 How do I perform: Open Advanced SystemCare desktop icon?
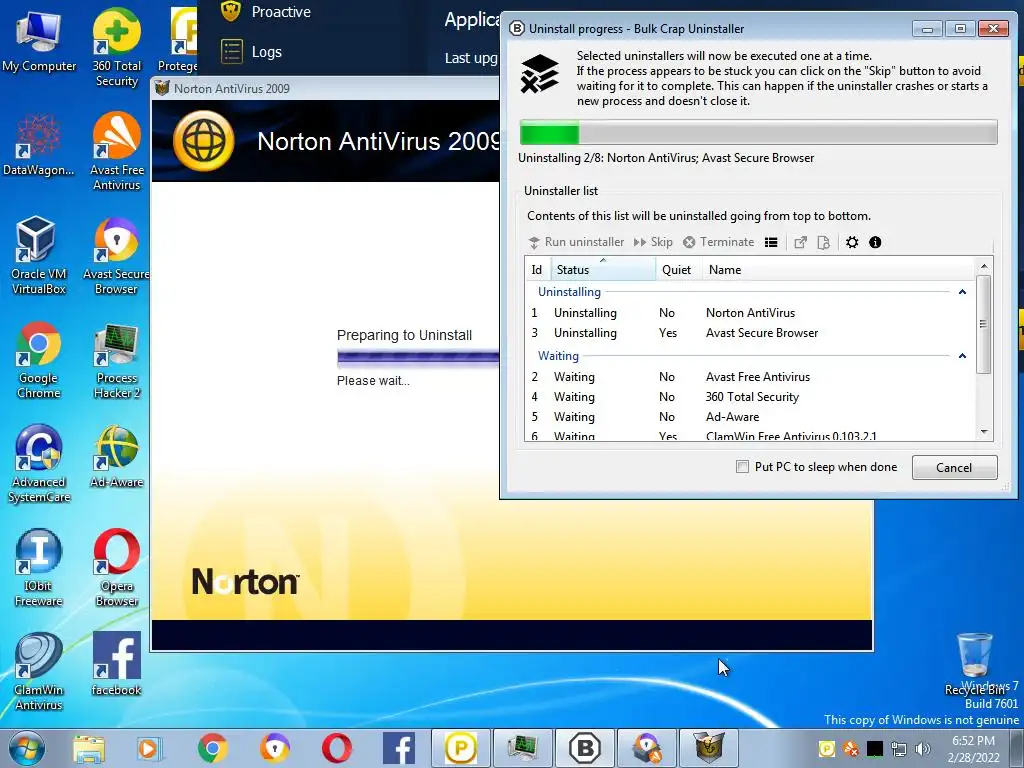(x=39, y=464)
